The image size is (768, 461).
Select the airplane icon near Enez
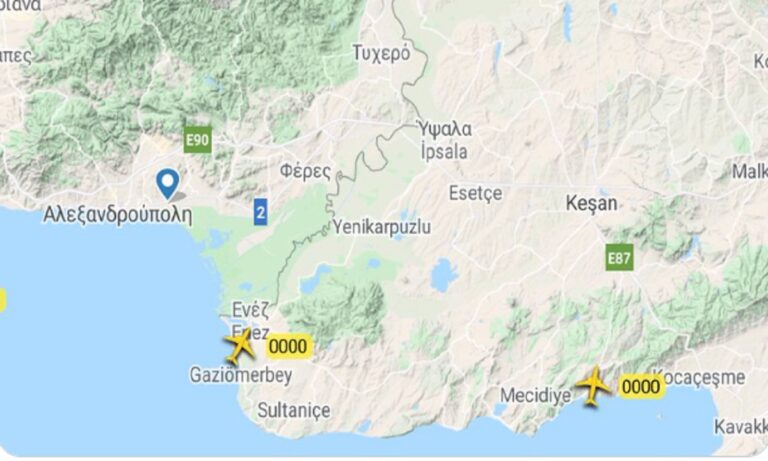tap(240, 346)
